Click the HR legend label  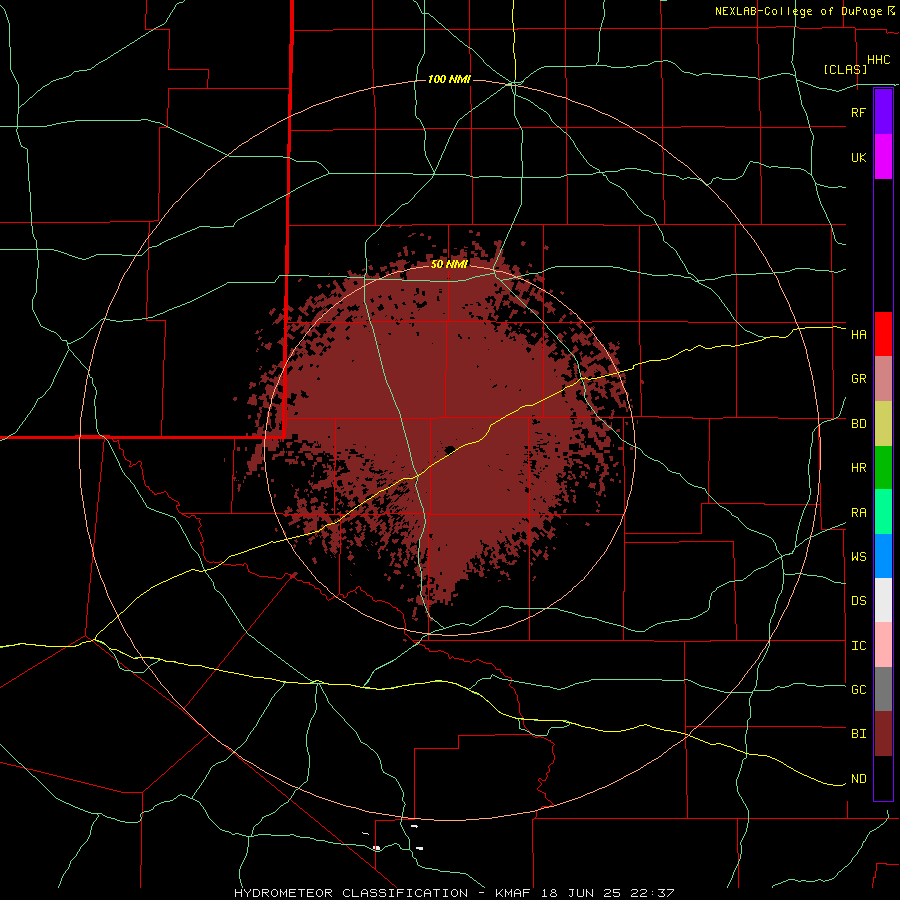click(x=858, y=468)
